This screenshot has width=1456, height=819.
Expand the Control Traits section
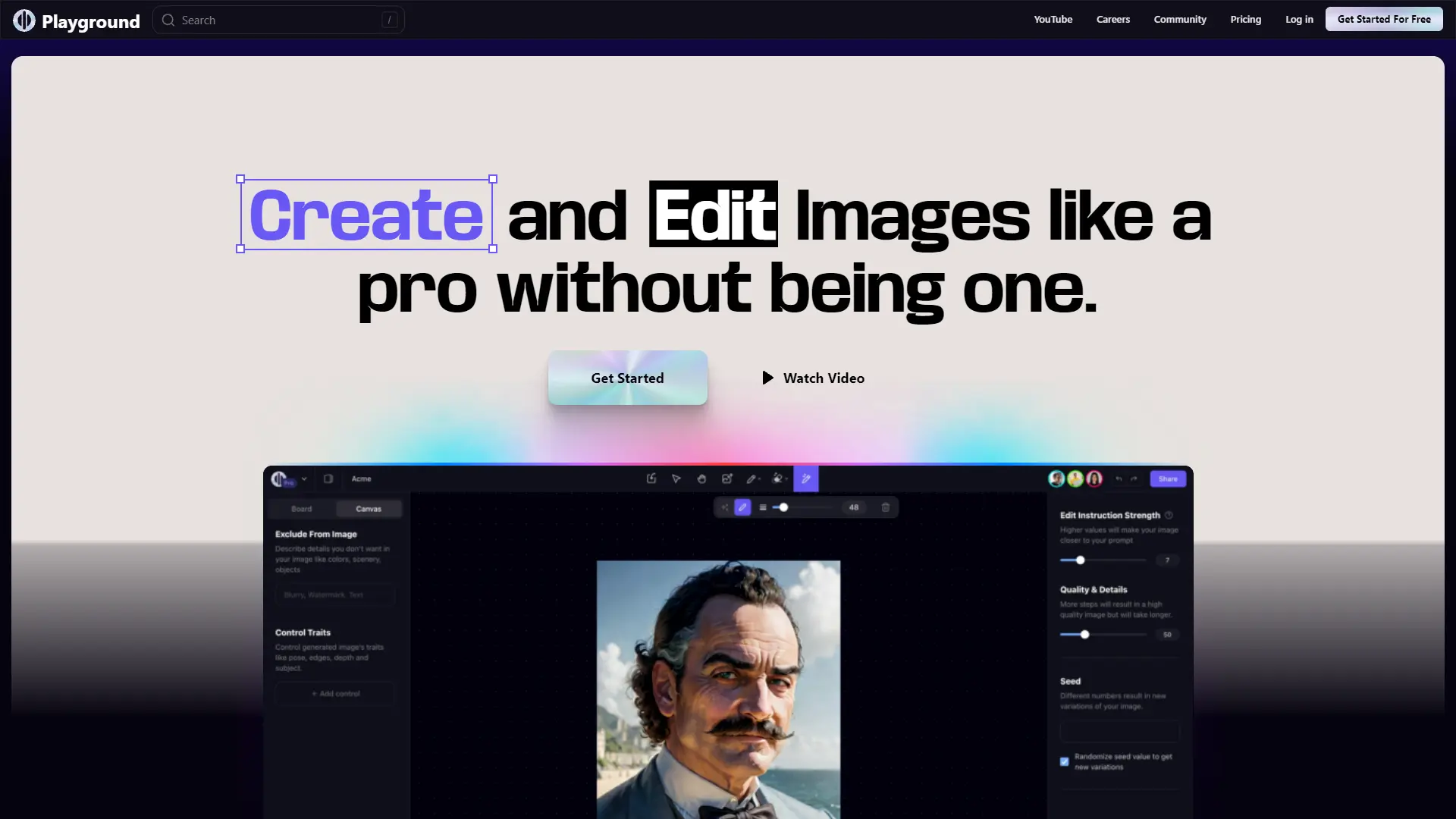pyautogui.click(x=303, y=632)
